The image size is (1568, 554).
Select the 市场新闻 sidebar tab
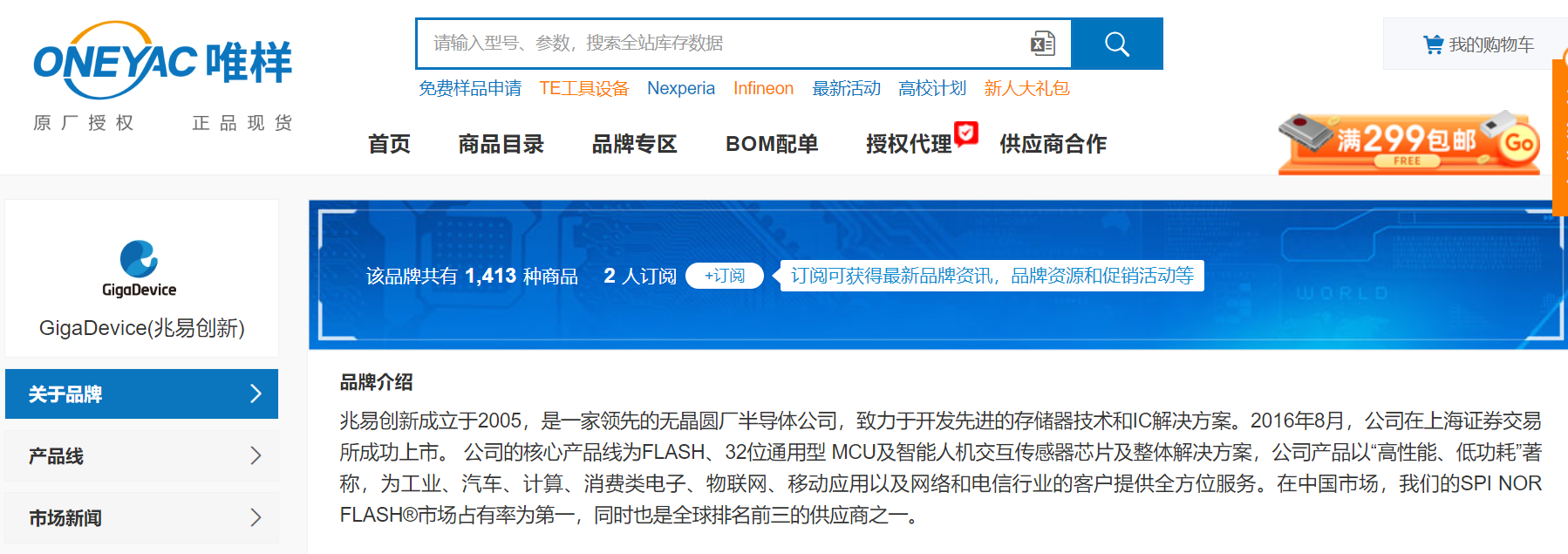(x=141, y=517)
